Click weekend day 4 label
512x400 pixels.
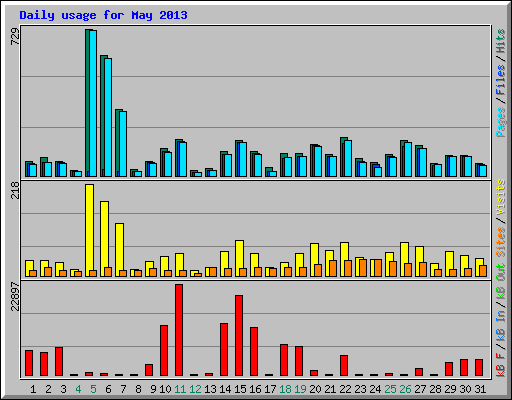point(78,389)
